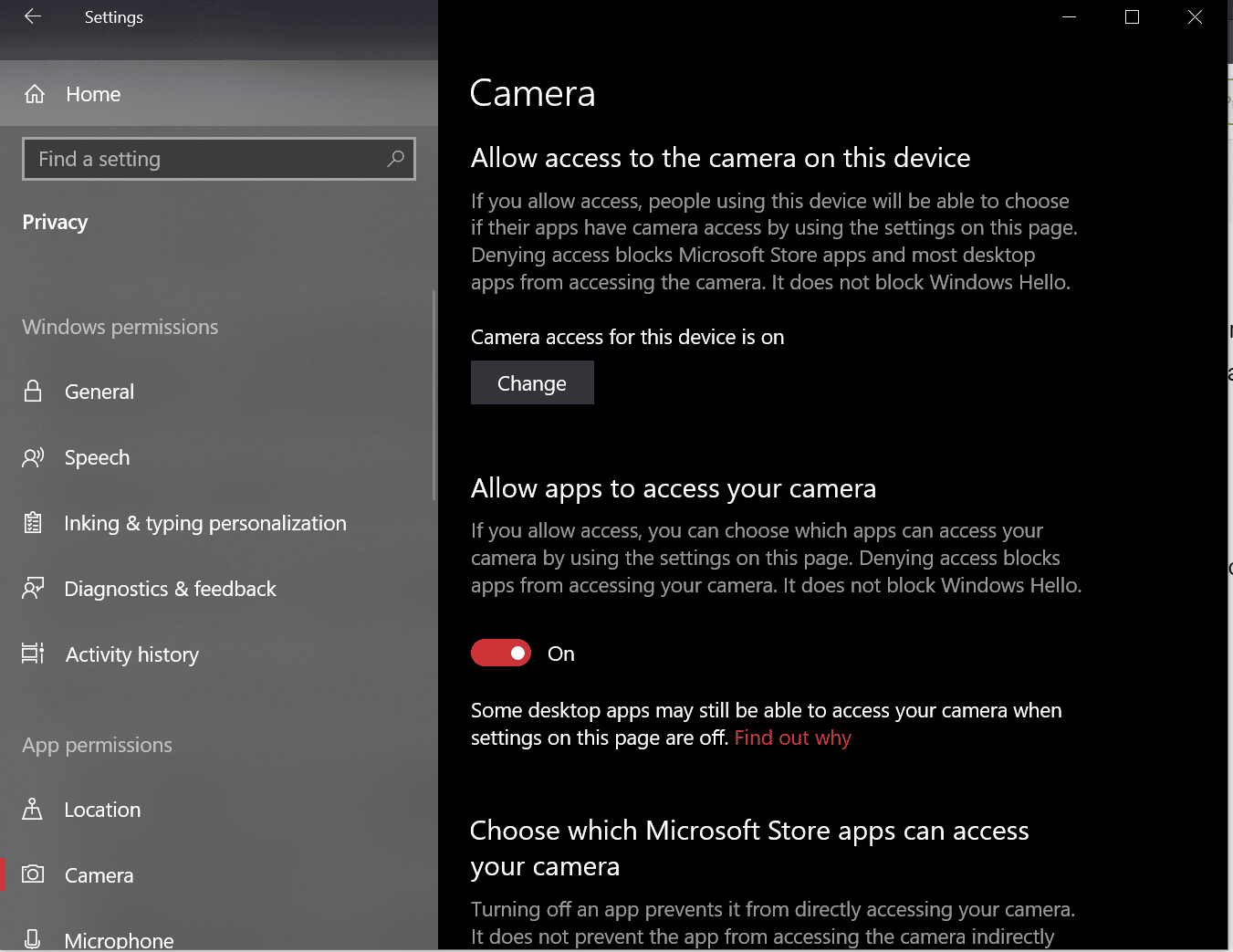Open the Find out why link
Image resolution: width=1233 pixels, height=952 pixels.
(792, 738)
